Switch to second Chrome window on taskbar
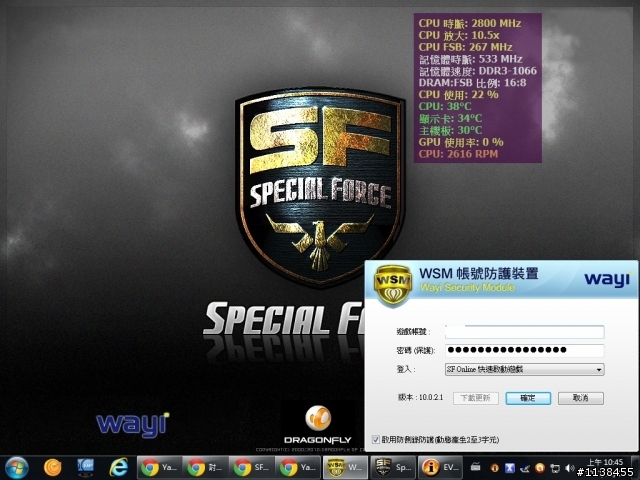Image resolution: width=640 pixels, height=480 pixels. click(206, 468)
